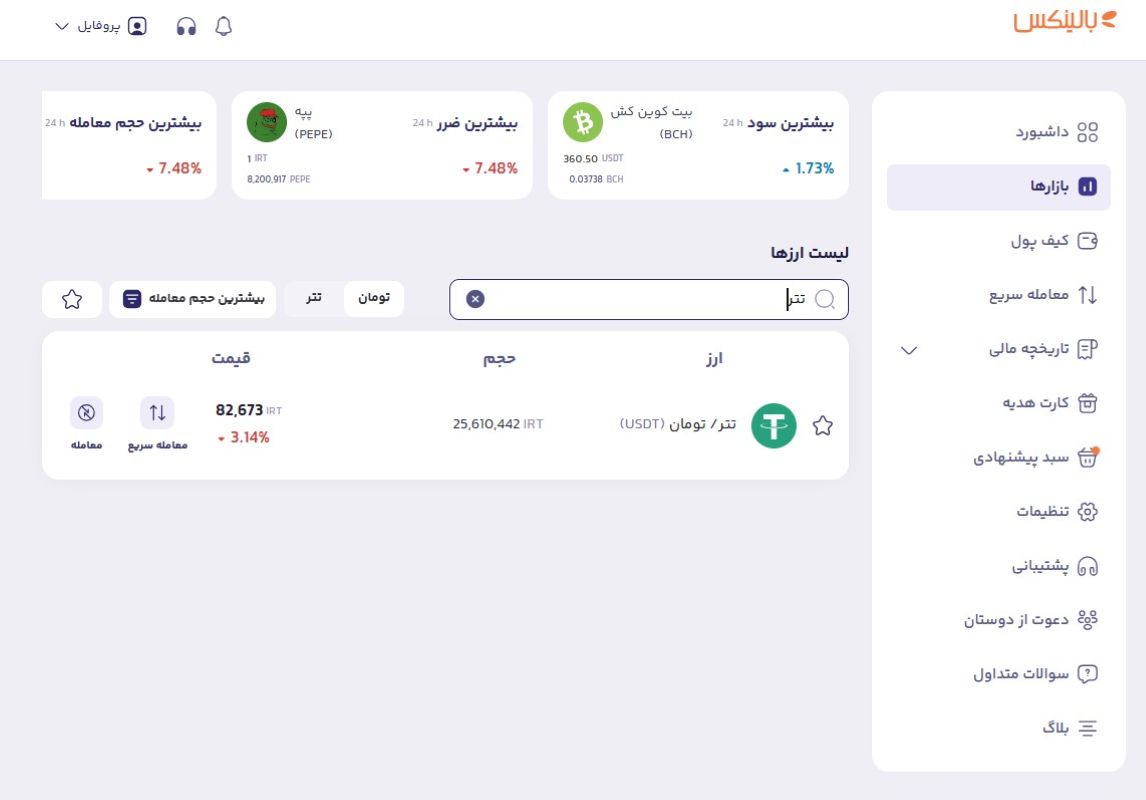
Task: Click the settings gear icon
Action: coord(1088,512)
